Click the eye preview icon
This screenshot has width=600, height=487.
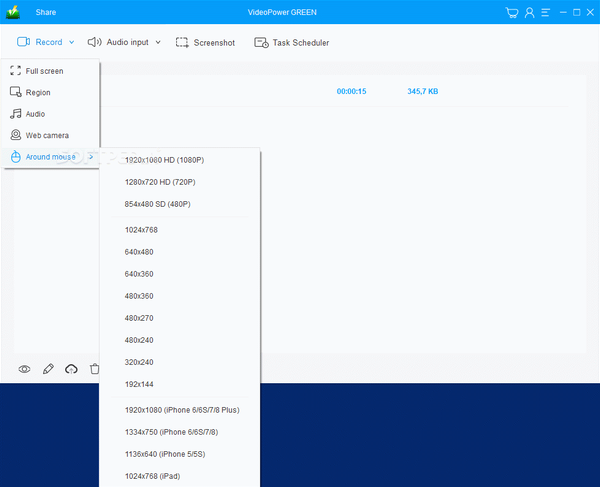[24, 369]
